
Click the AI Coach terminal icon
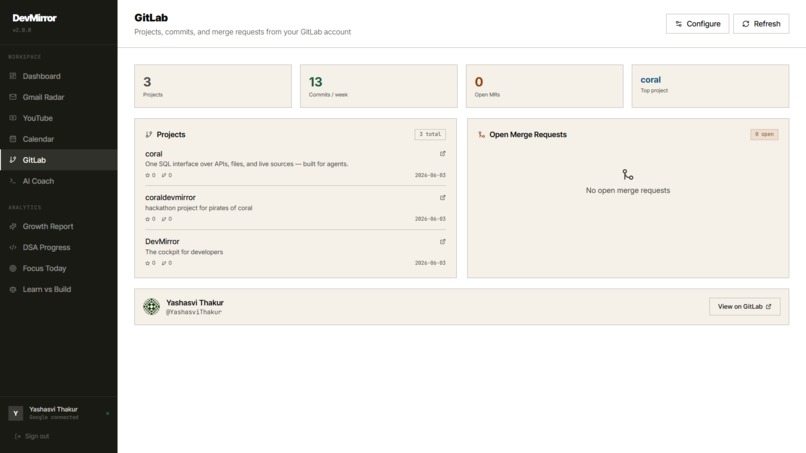click(13, 181)
